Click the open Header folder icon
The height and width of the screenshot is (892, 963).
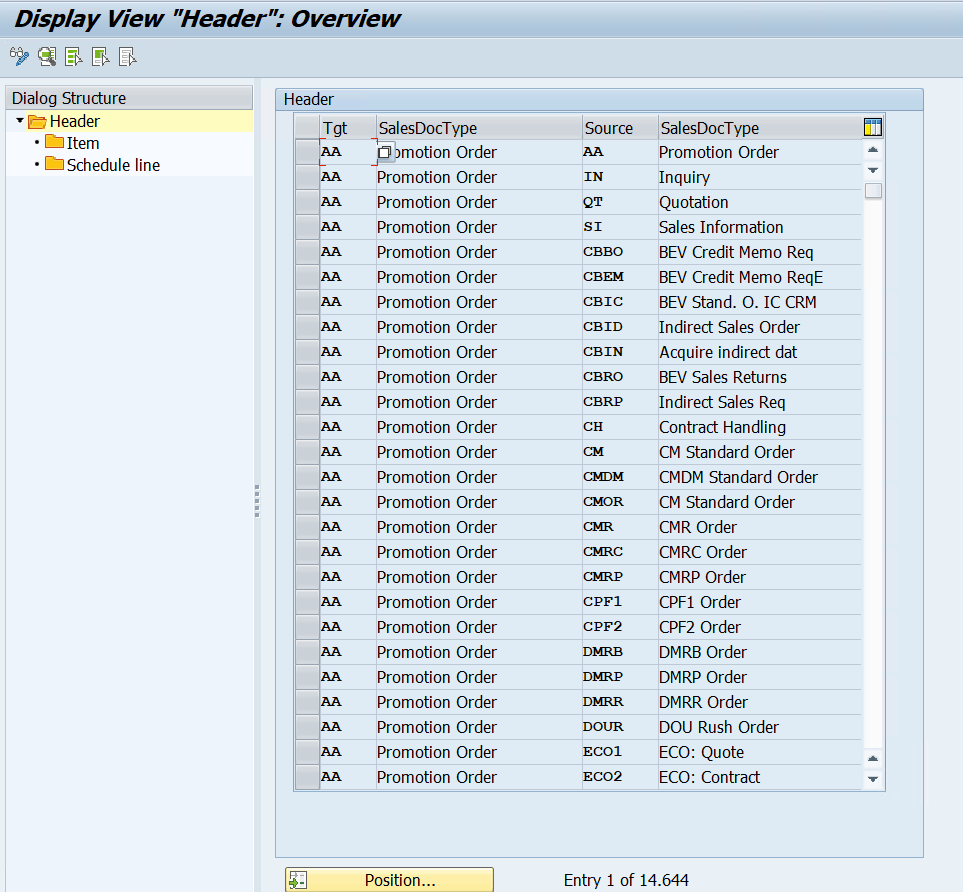point(37,122)
